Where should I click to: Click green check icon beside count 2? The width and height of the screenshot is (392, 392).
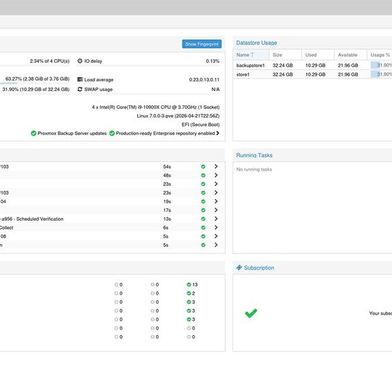point(189,293)
